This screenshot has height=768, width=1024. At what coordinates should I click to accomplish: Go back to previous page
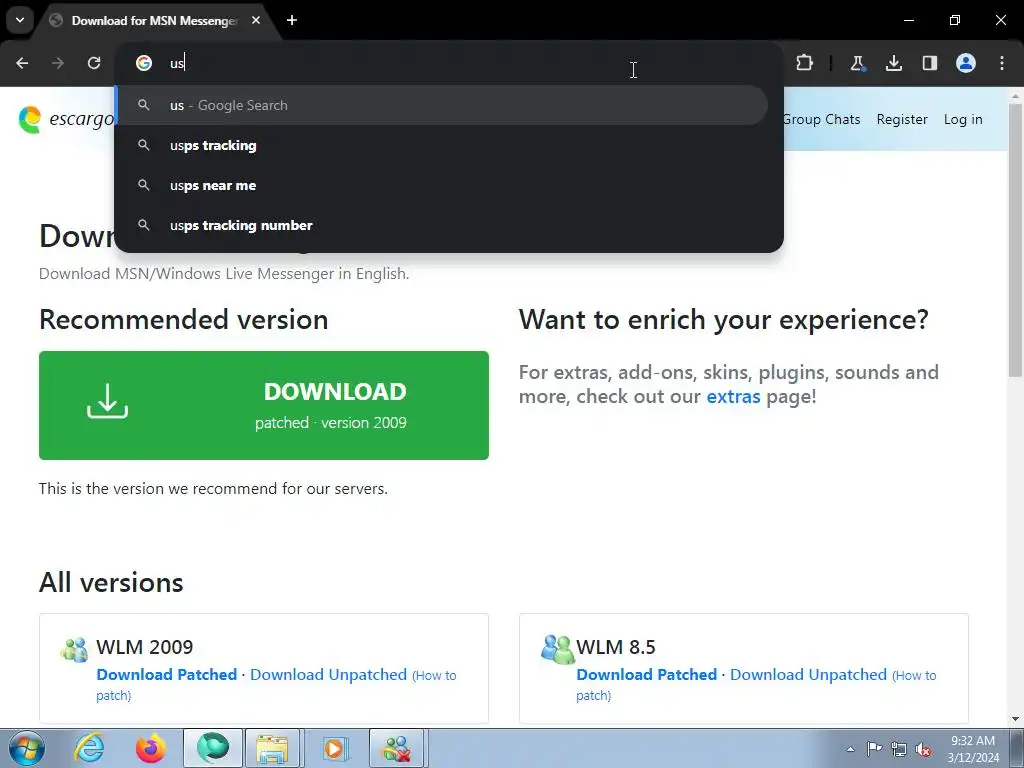point(22,63)
